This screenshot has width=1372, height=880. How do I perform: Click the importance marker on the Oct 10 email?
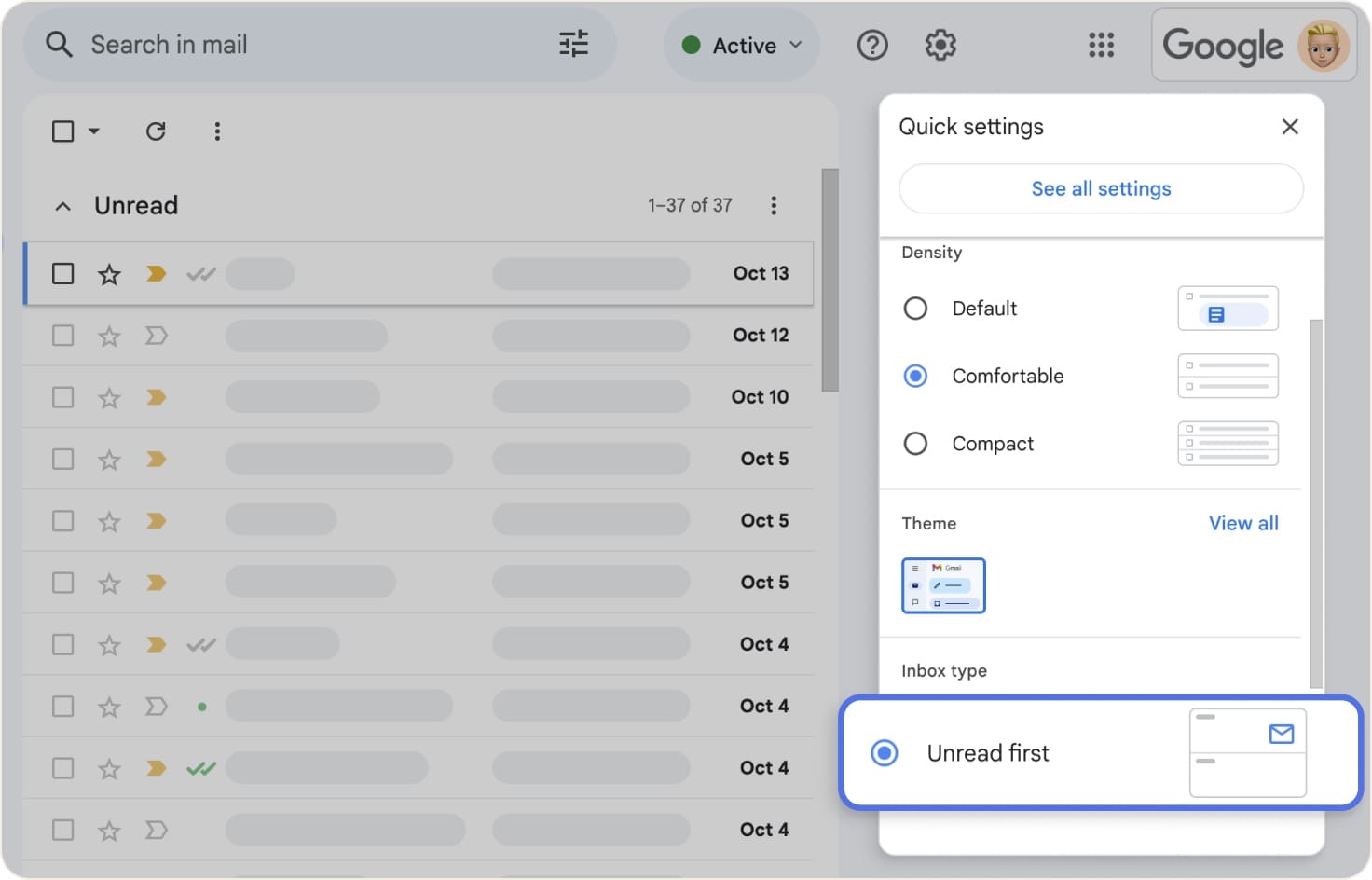coord(156,396)
